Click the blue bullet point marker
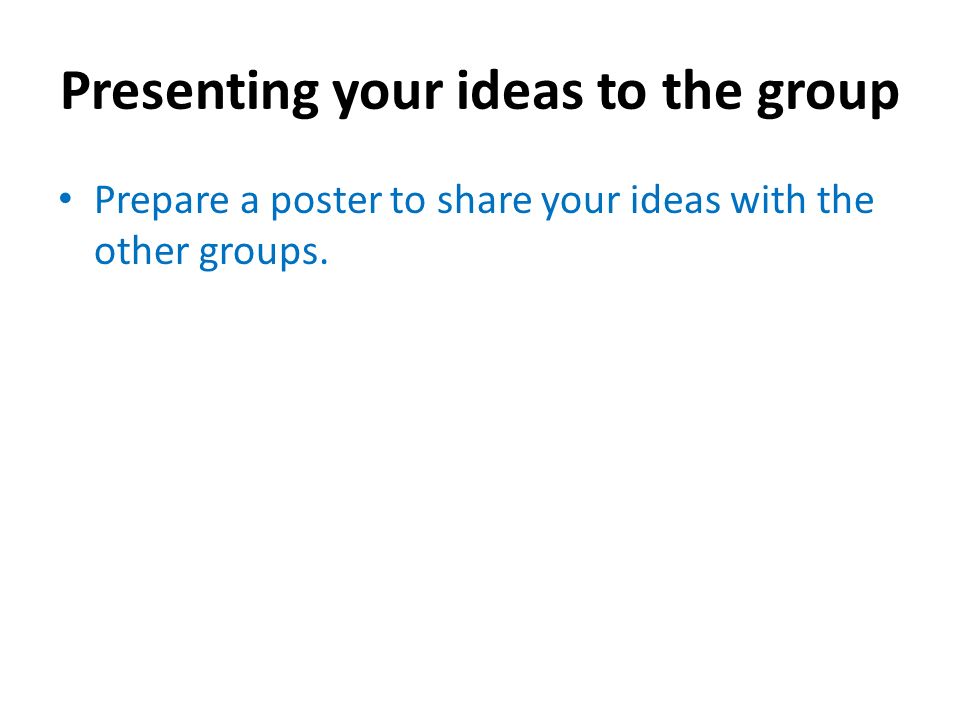 [66, 198]
